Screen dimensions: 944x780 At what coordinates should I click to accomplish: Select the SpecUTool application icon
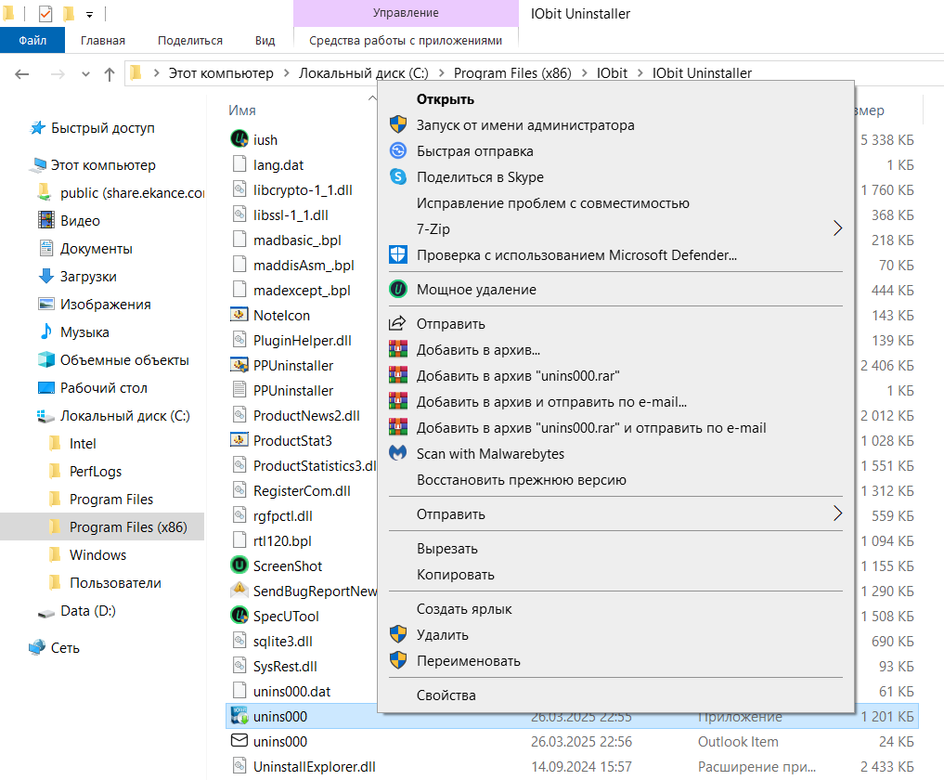(x=239, y=616)
